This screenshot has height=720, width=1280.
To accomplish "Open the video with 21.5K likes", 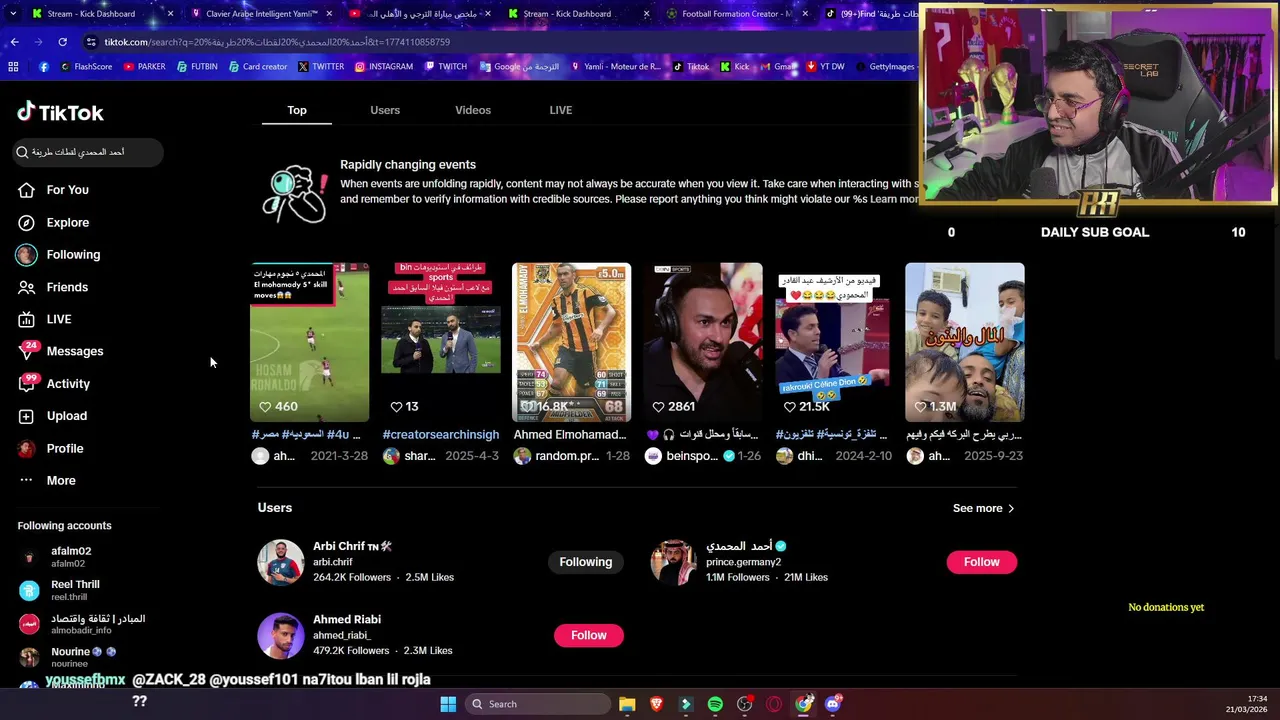I will 834,342.
